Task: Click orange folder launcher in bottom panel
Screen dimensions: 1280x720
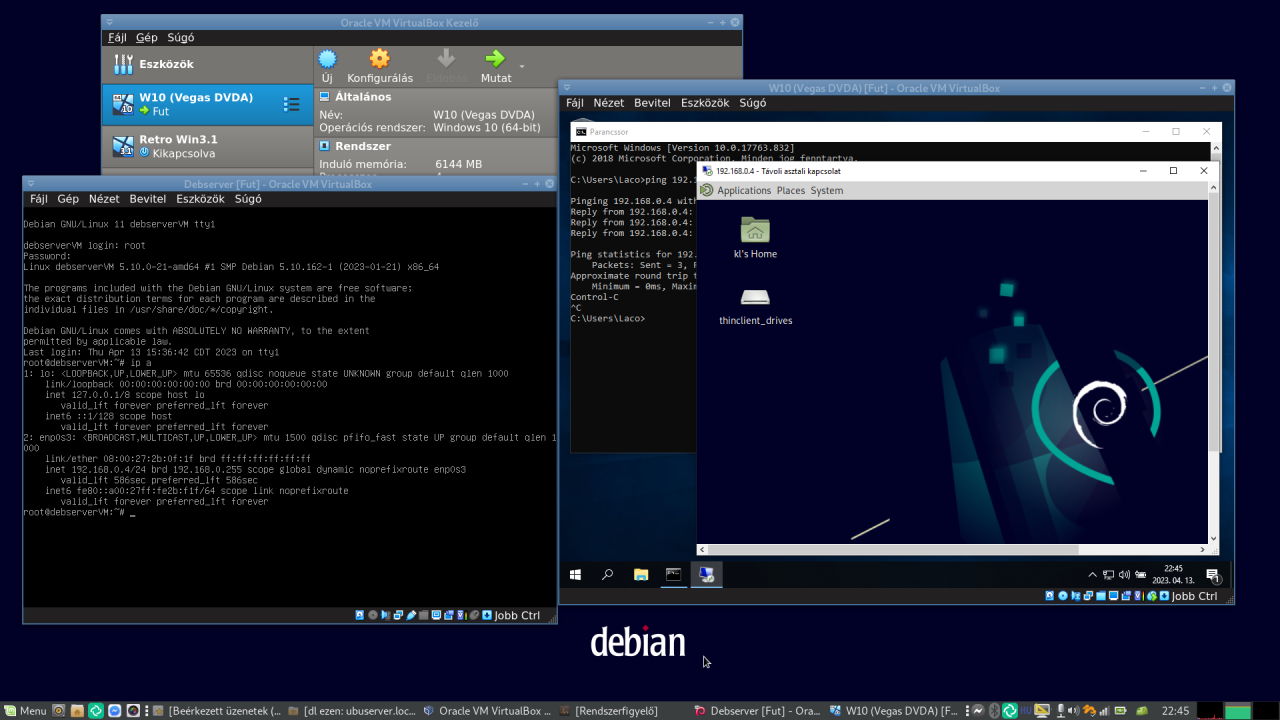Action: (77, 711)
